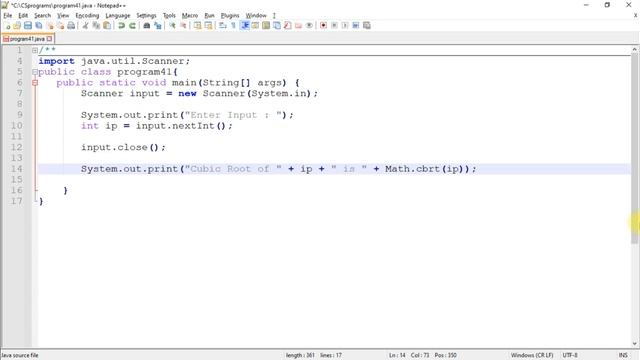Click line number 10 in margin
This screenshot has height=360, width=640.
tap(17, 126)
